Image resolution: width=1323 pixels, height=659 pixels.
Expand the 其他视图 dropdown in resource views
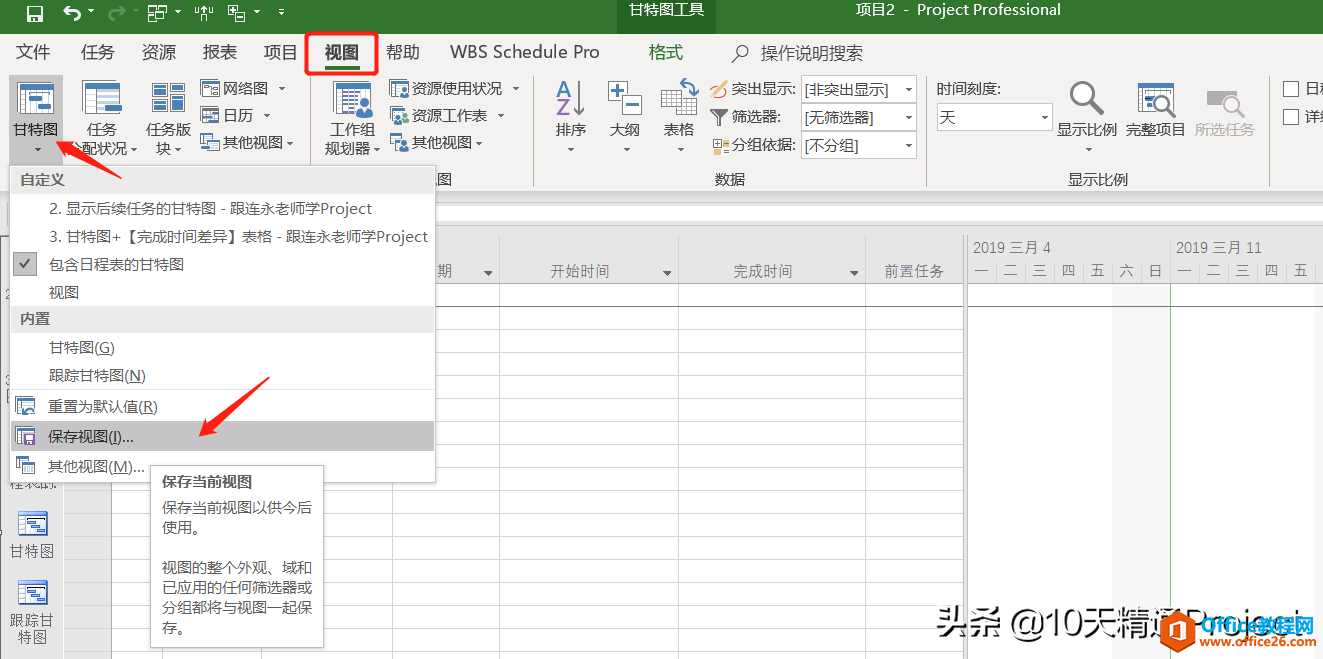[x=480, y=143]
